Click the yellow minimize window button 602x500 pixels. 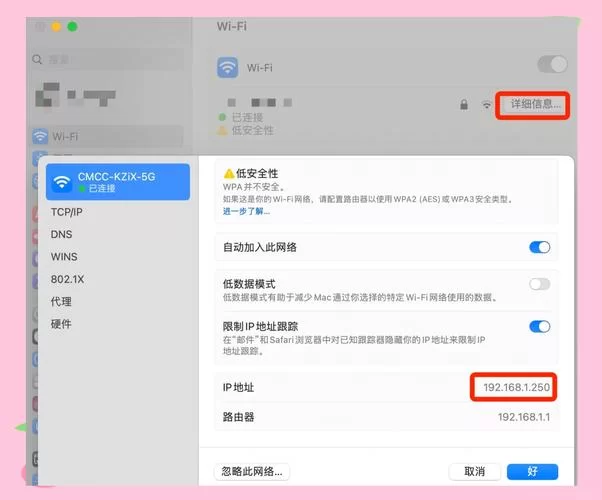[x=56, y=26]
